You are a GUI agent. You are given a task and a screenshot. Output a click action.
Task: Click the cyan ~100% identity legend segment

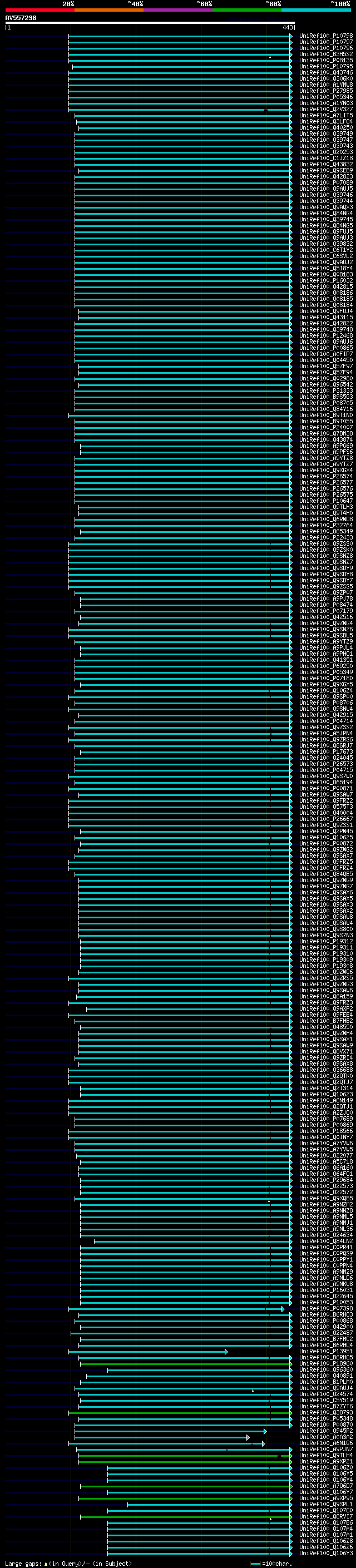pyautogui.click(x=316, y=10)
